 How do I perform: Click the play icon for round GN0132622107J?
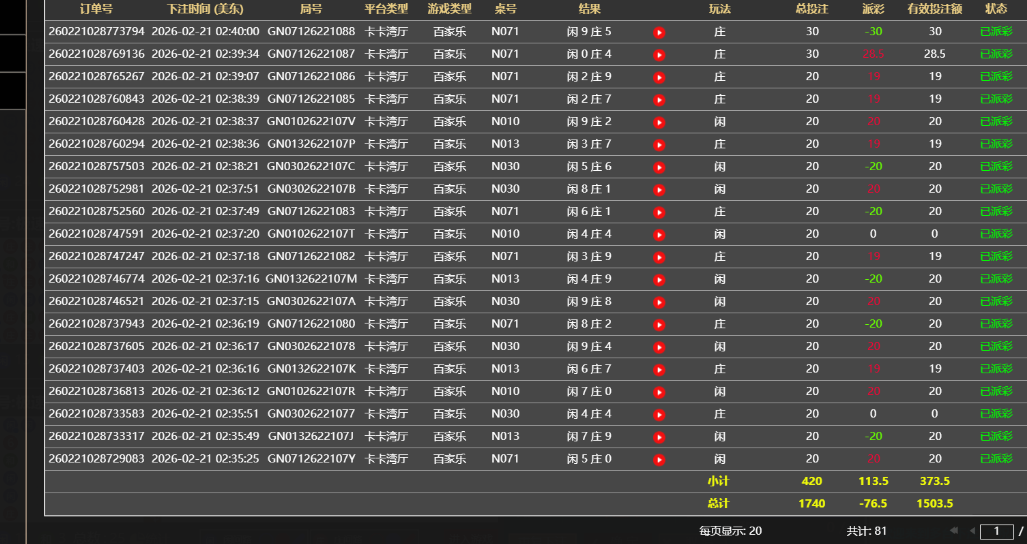coord(659,437)
